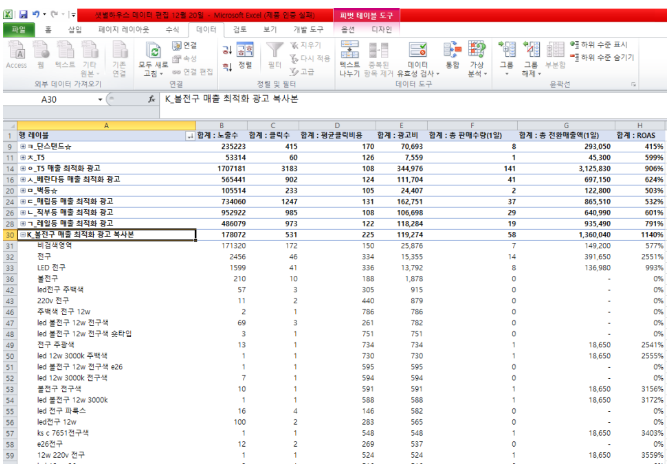The image size is (668, 472).
Task: Import data from 웹 (Web)
Action: pos(41,55)
